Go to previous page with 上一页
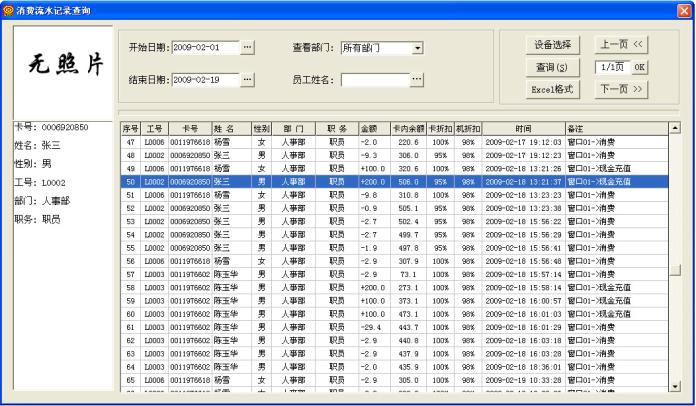696x406 pixels. click(x=622, y=45)
